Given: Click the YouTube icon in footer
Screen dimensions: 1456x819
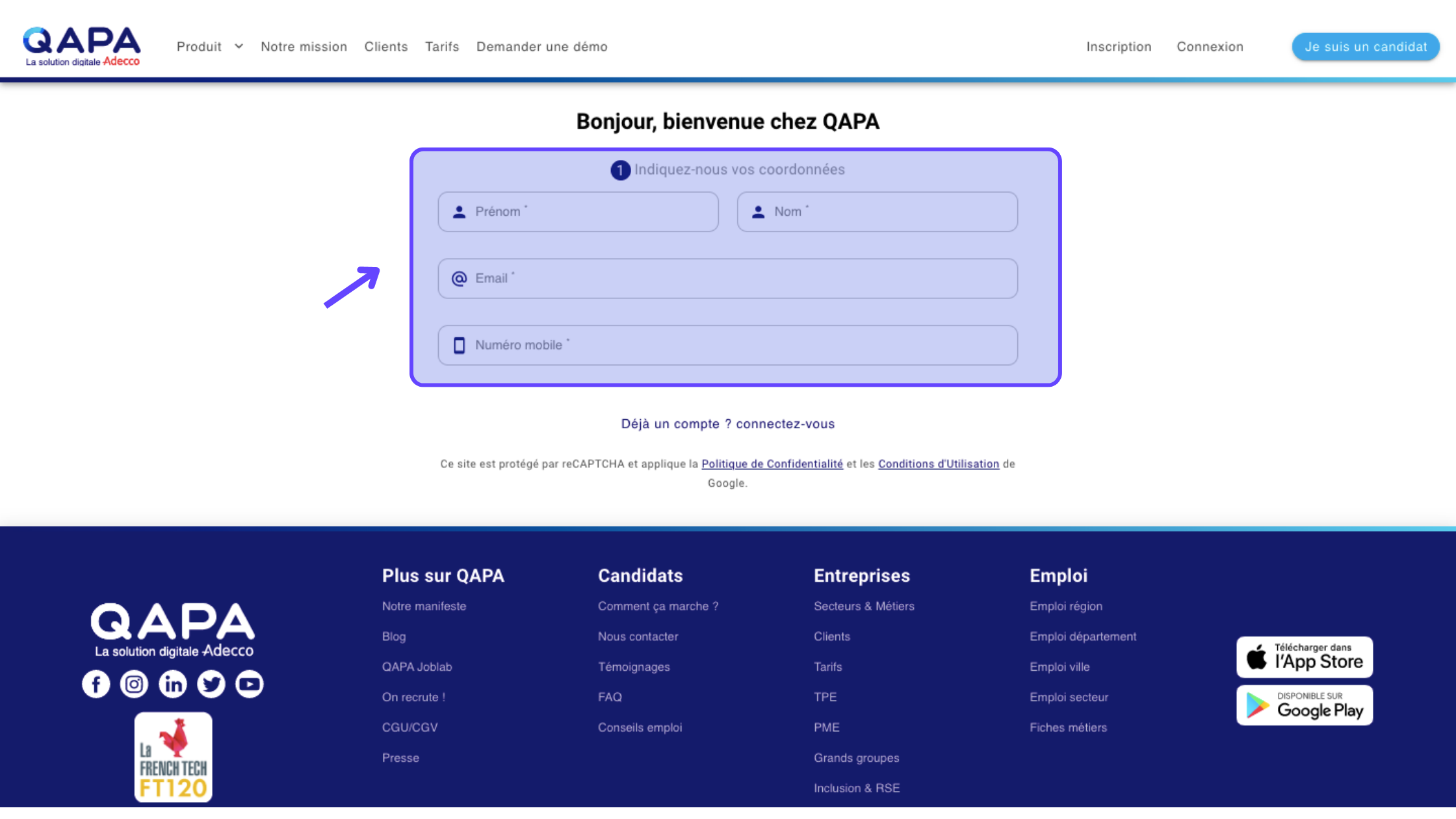Looking at the screenshot, I should click(250, 684).
